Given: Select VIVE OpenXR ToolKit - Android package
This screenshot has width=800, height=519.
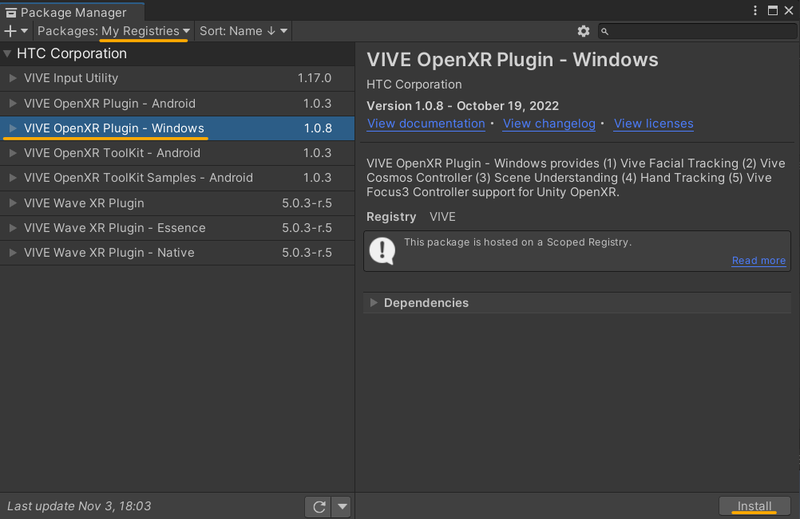Looking at the screenshot, I should [x=177, y=153].
